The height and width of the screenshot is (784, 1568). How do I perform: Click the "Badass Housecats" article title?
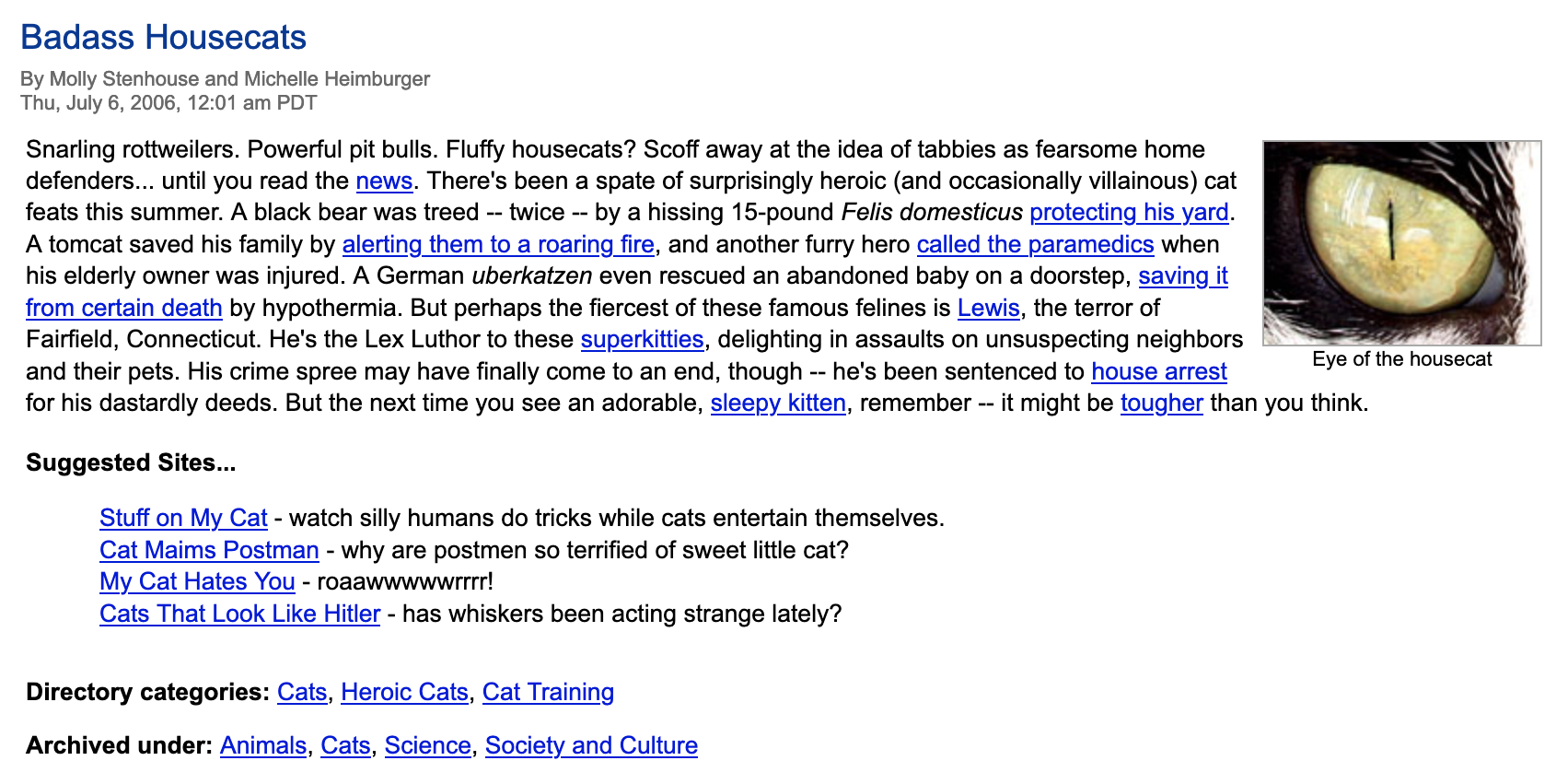163,38
